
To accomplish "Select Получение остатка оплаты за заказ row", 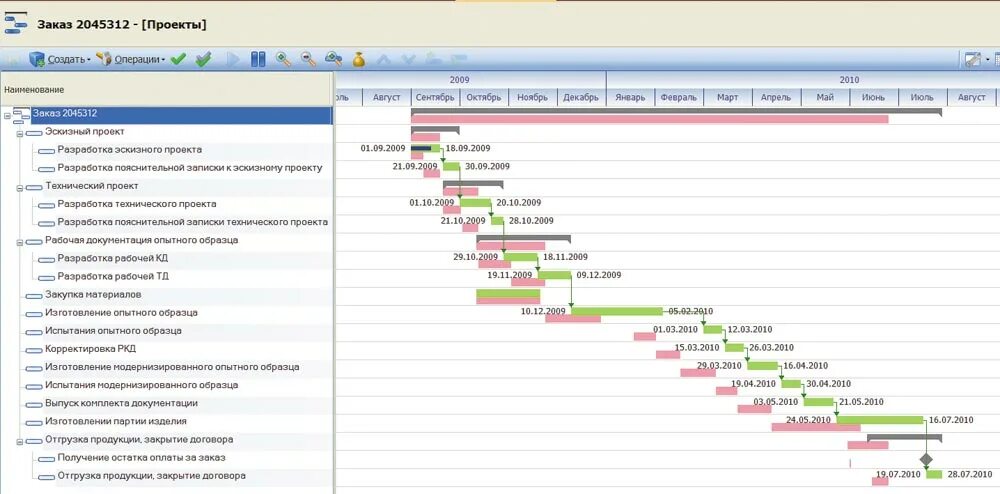I will tap(141, 458).
